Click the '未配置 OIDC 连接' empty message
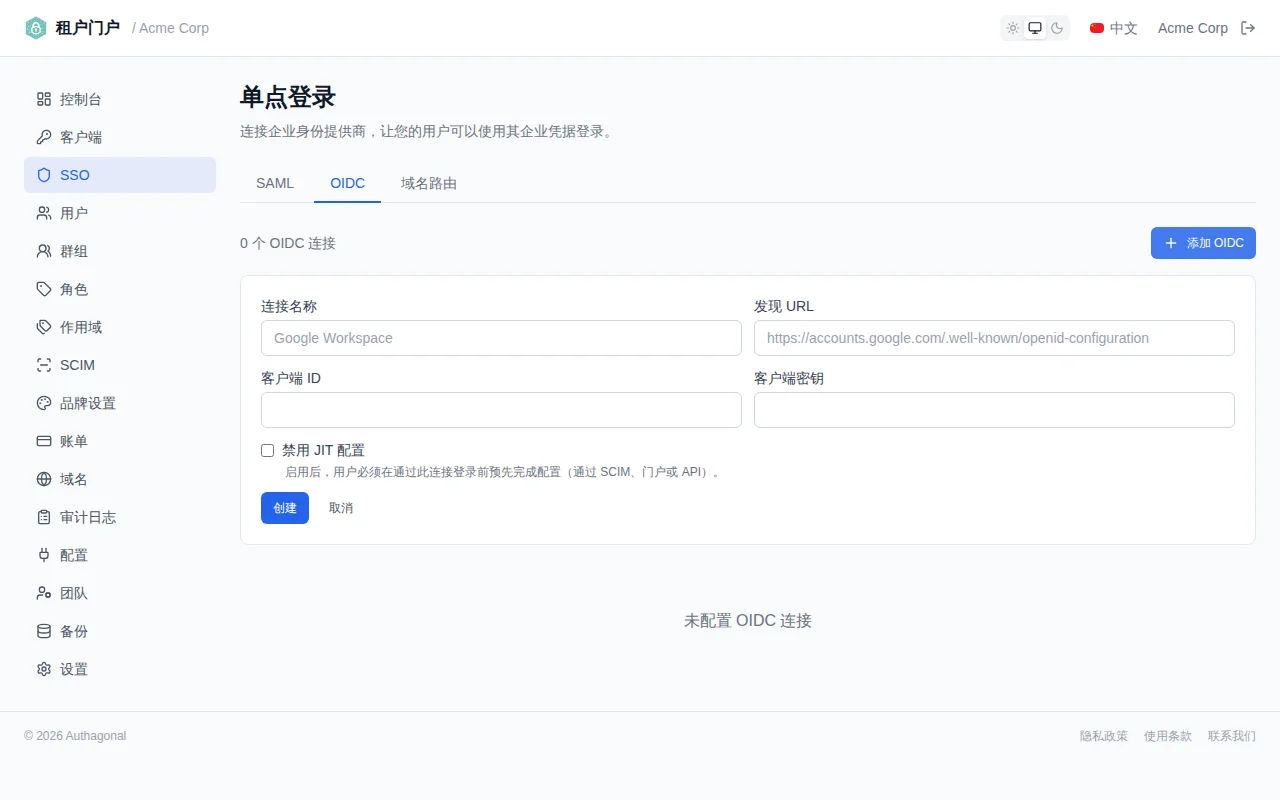This screenshot has height=800, width=1280. [748, 621]
